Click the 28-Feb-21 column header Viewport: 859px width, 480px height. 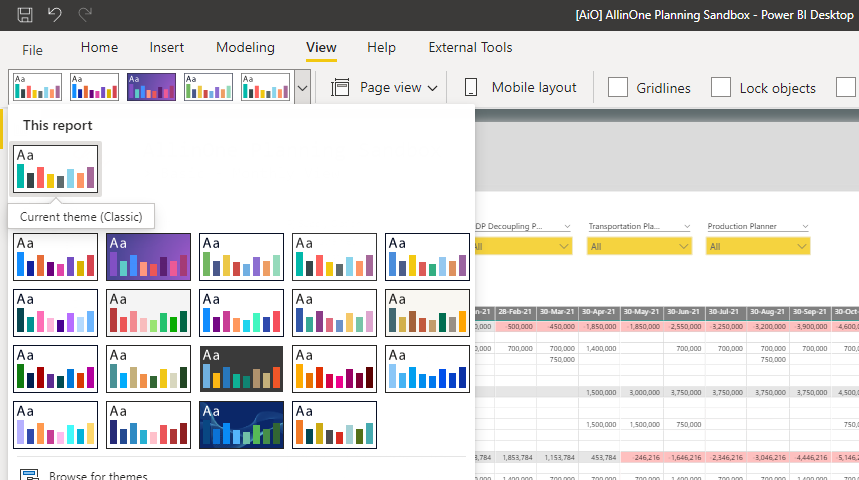(516, 312)
